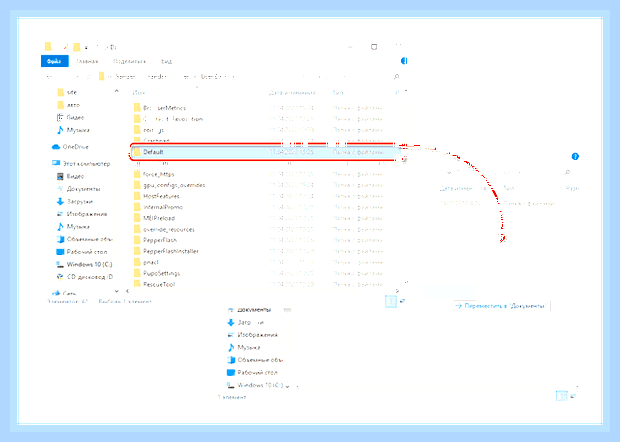Open the Поделиться ribbon tab
The height and width of the screenshot is (442, 620).
(x=129, y=61)
